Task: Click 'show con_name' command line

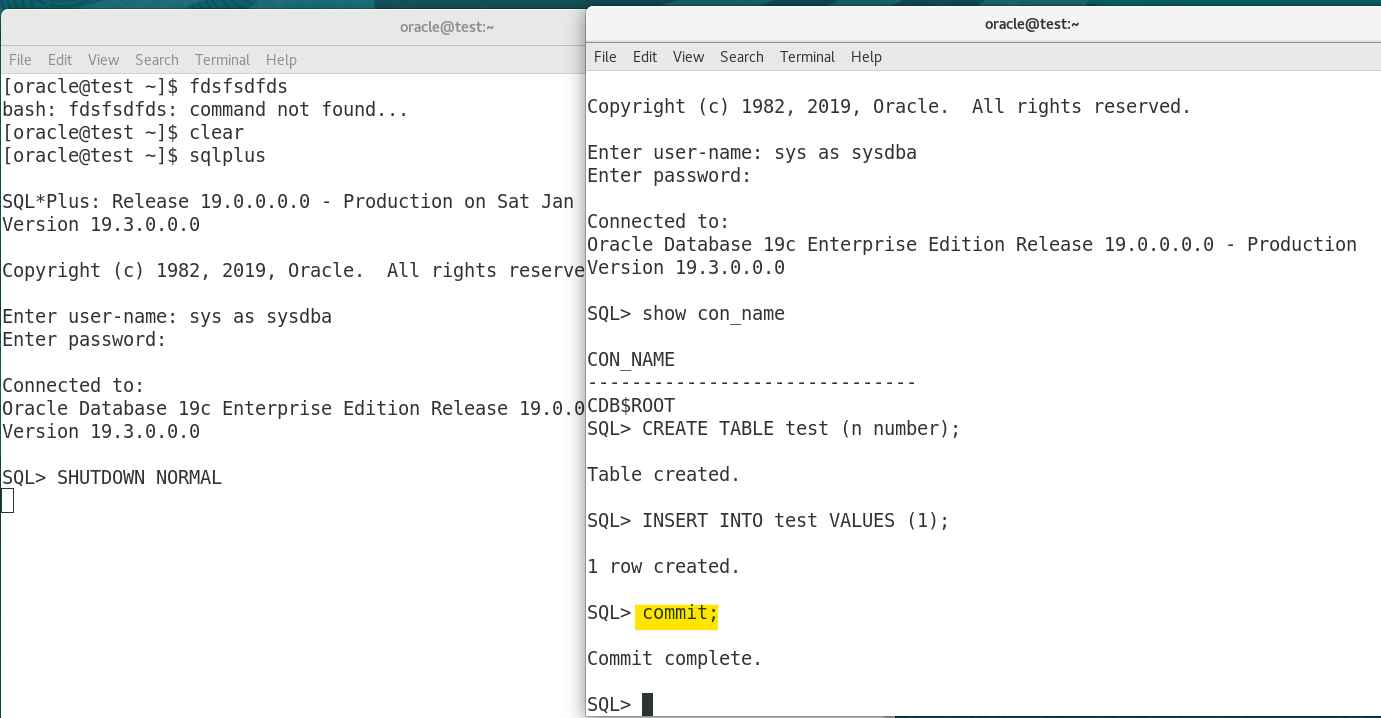Action: 686,314
